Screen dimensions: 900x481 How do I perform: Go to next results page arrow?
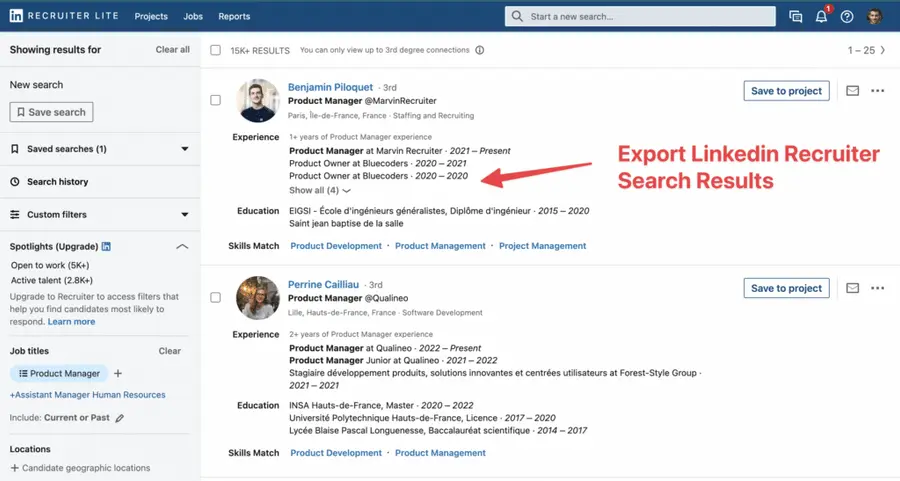[883, 50]
